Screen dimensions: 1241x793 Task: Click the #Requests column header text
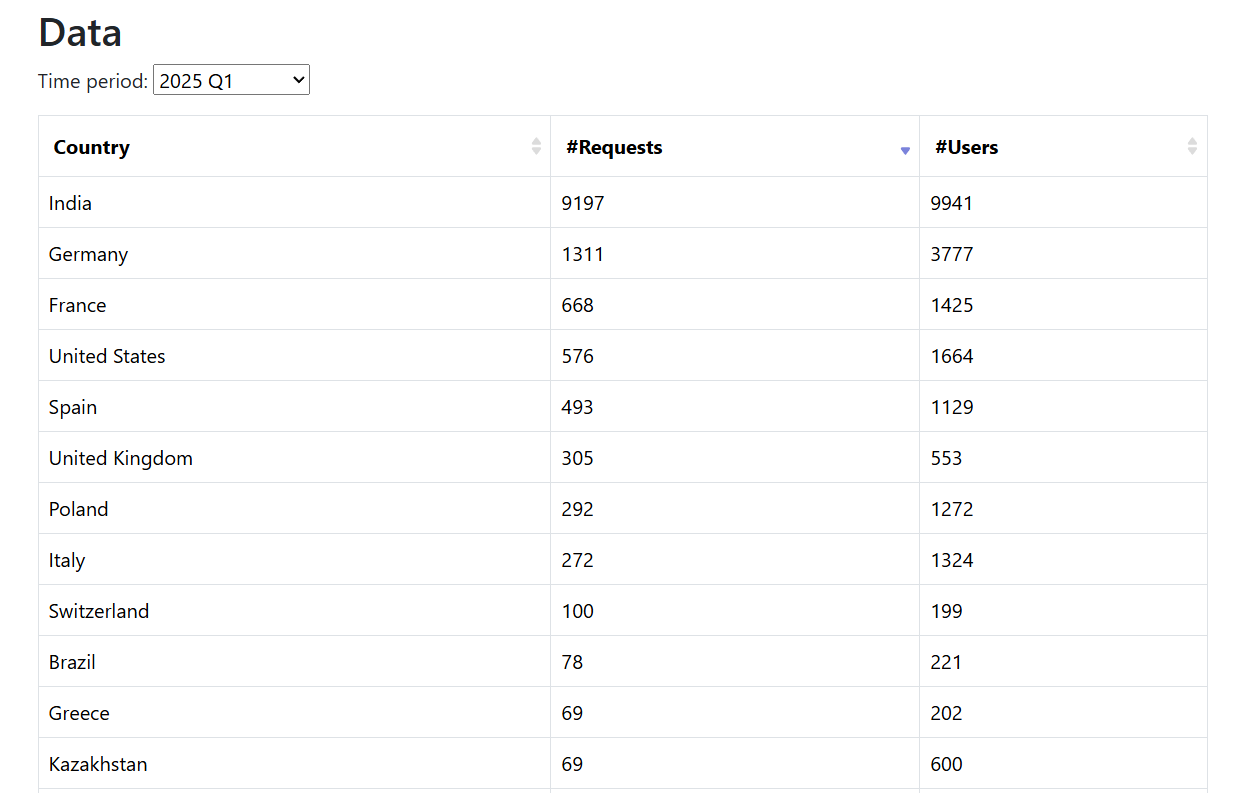pos(614,148)
